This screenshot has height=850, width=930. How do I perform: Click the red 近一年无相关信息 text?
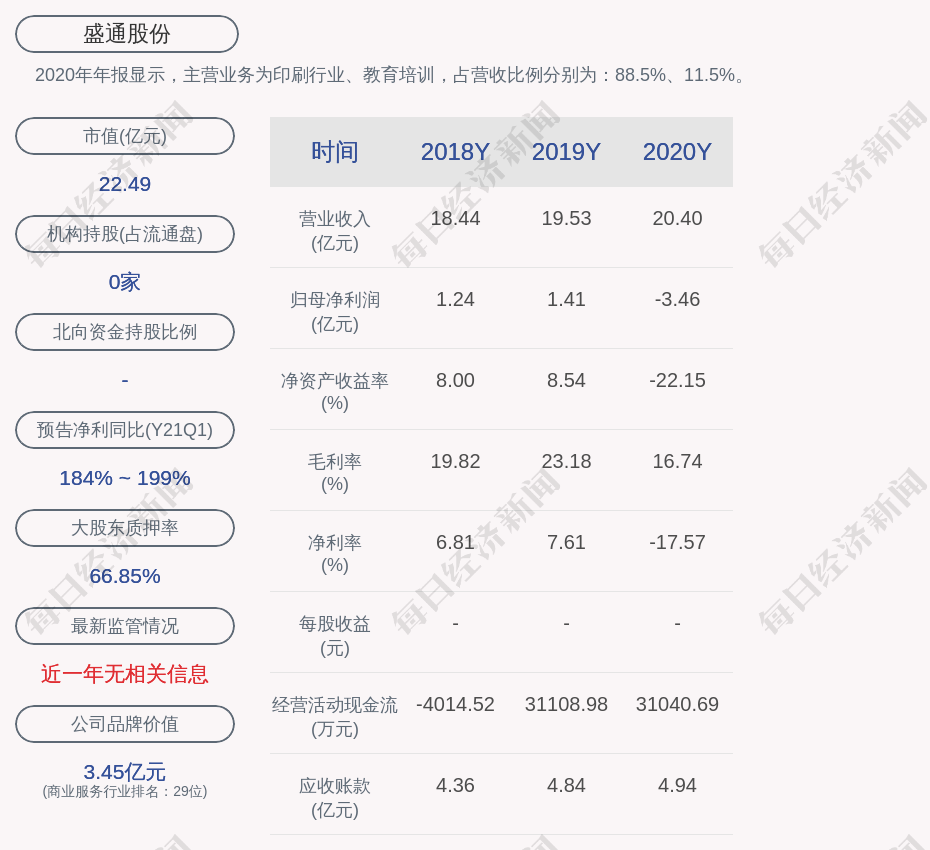click(x=125, y=674)
